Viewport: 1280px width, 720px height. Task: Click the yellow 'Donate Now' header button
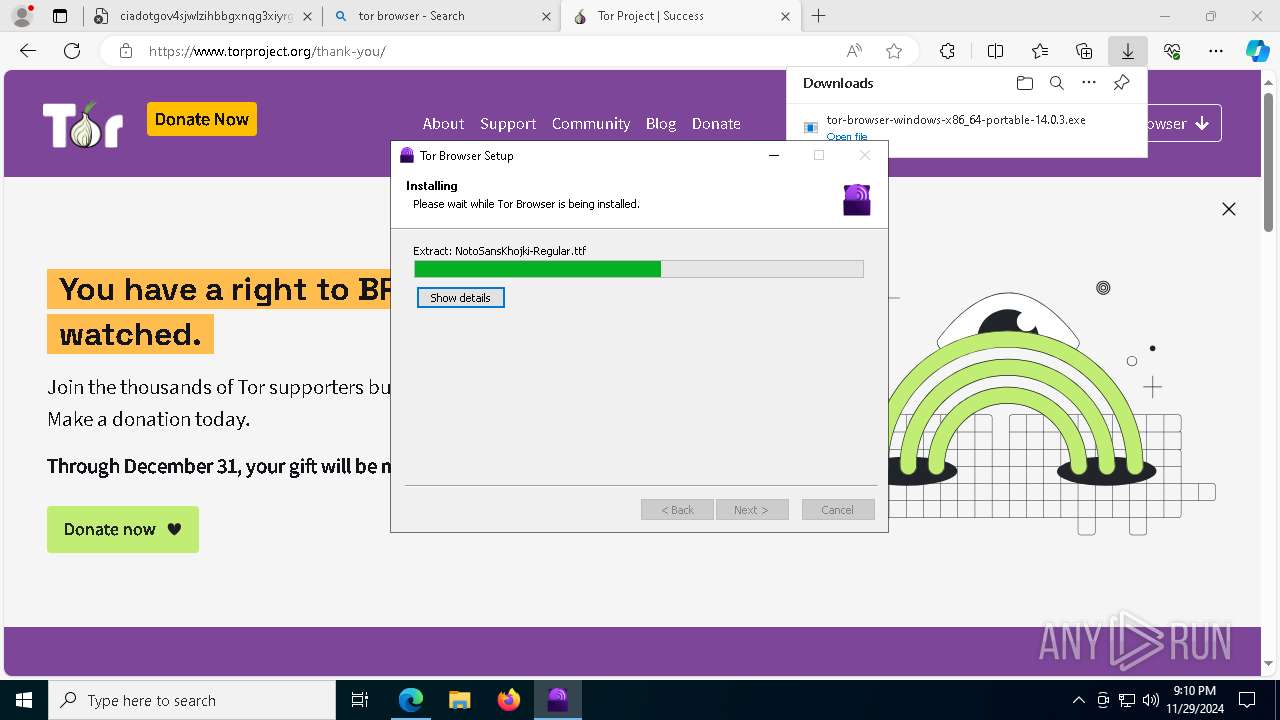(202, 119)
